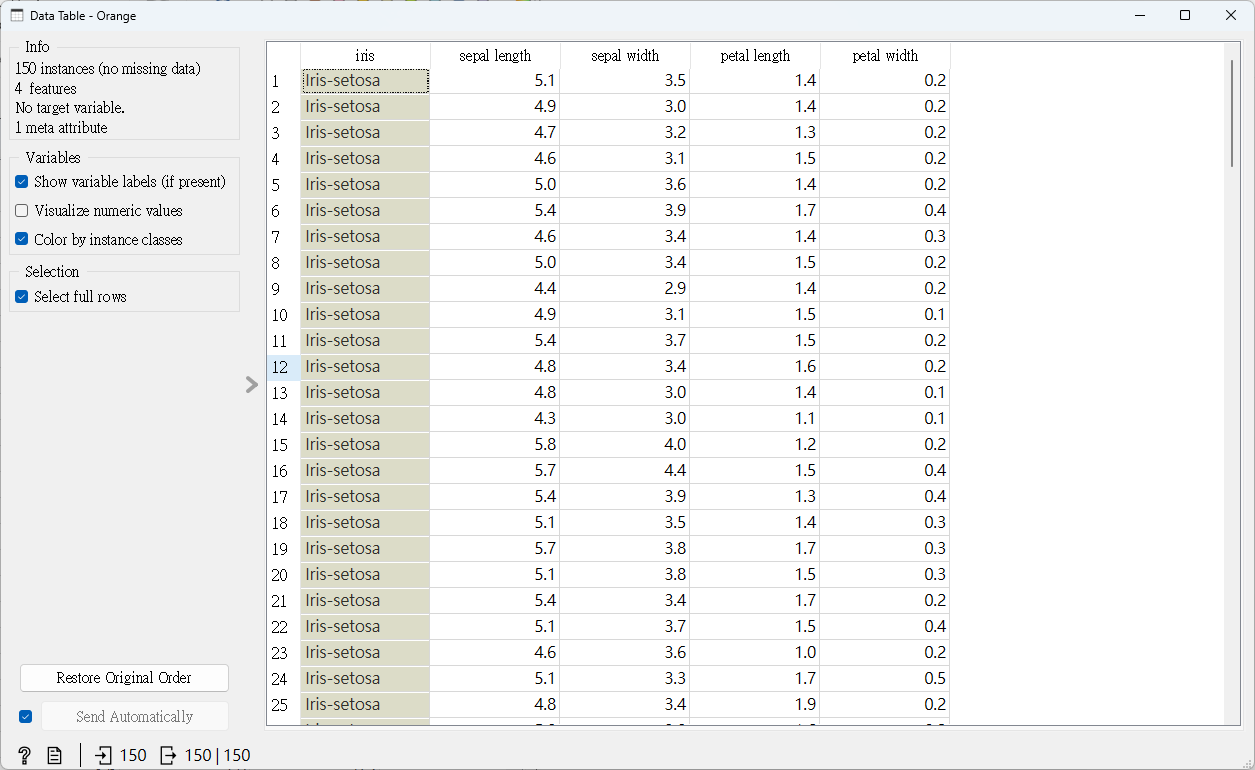Click the Orange window title bar icon
This screenshot has height=770, width=1255.
pos(17,16)
